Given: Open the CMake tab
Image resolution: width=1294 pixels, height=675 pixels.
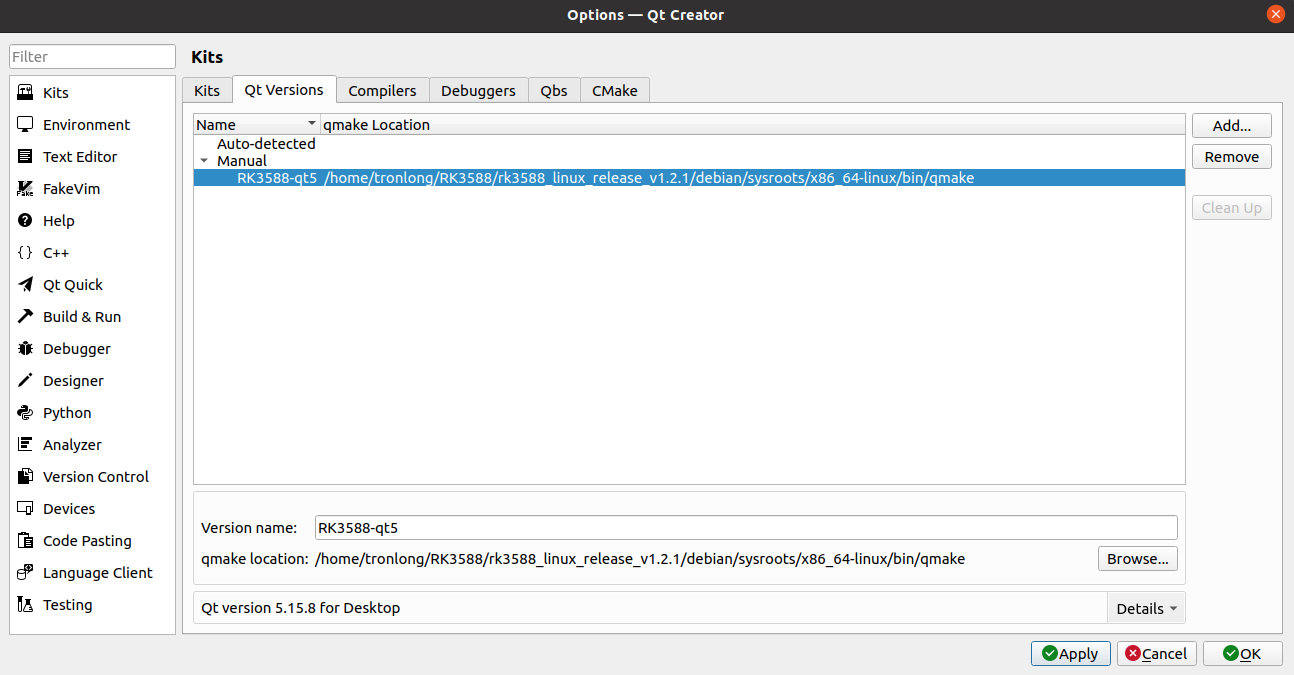Looking at the screenshot, I should [615, 90].
